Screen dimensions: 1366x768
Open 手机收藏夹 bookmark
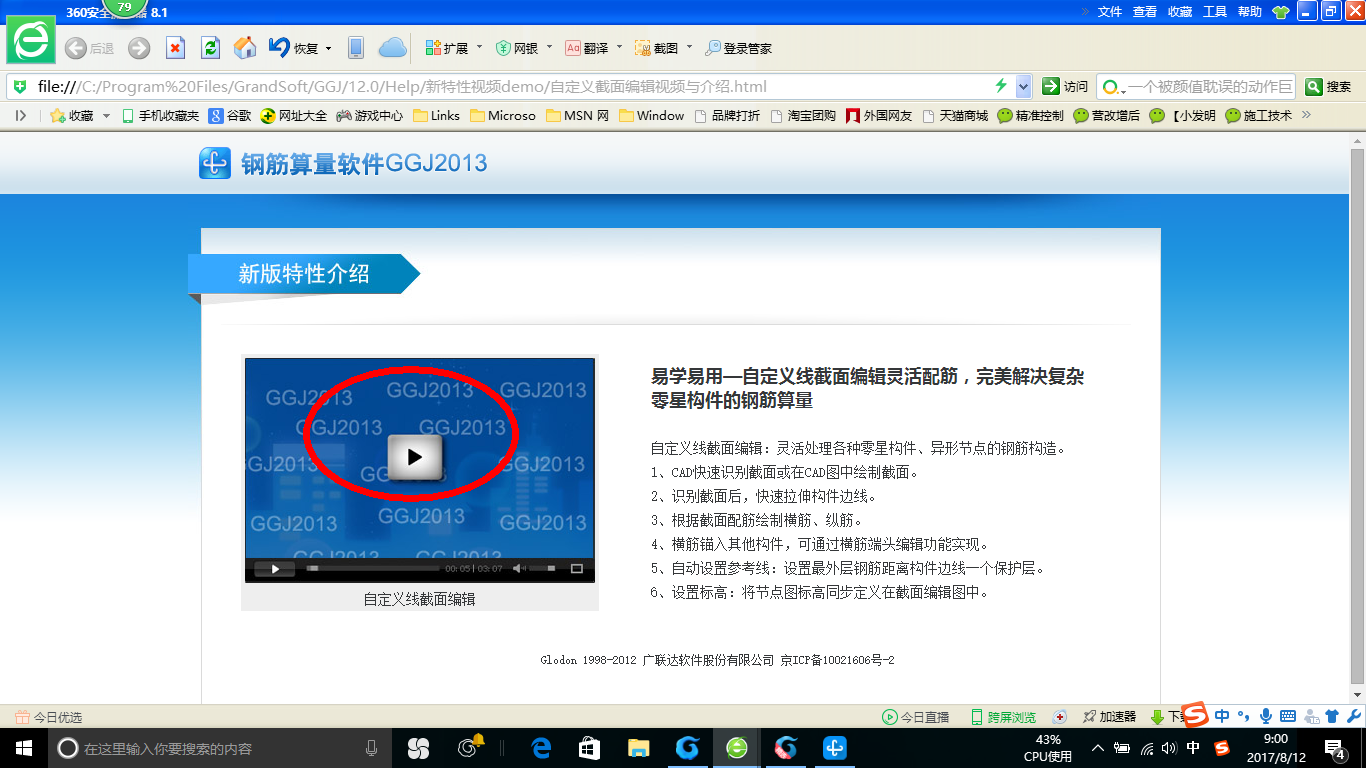click(x=160, y=115)
